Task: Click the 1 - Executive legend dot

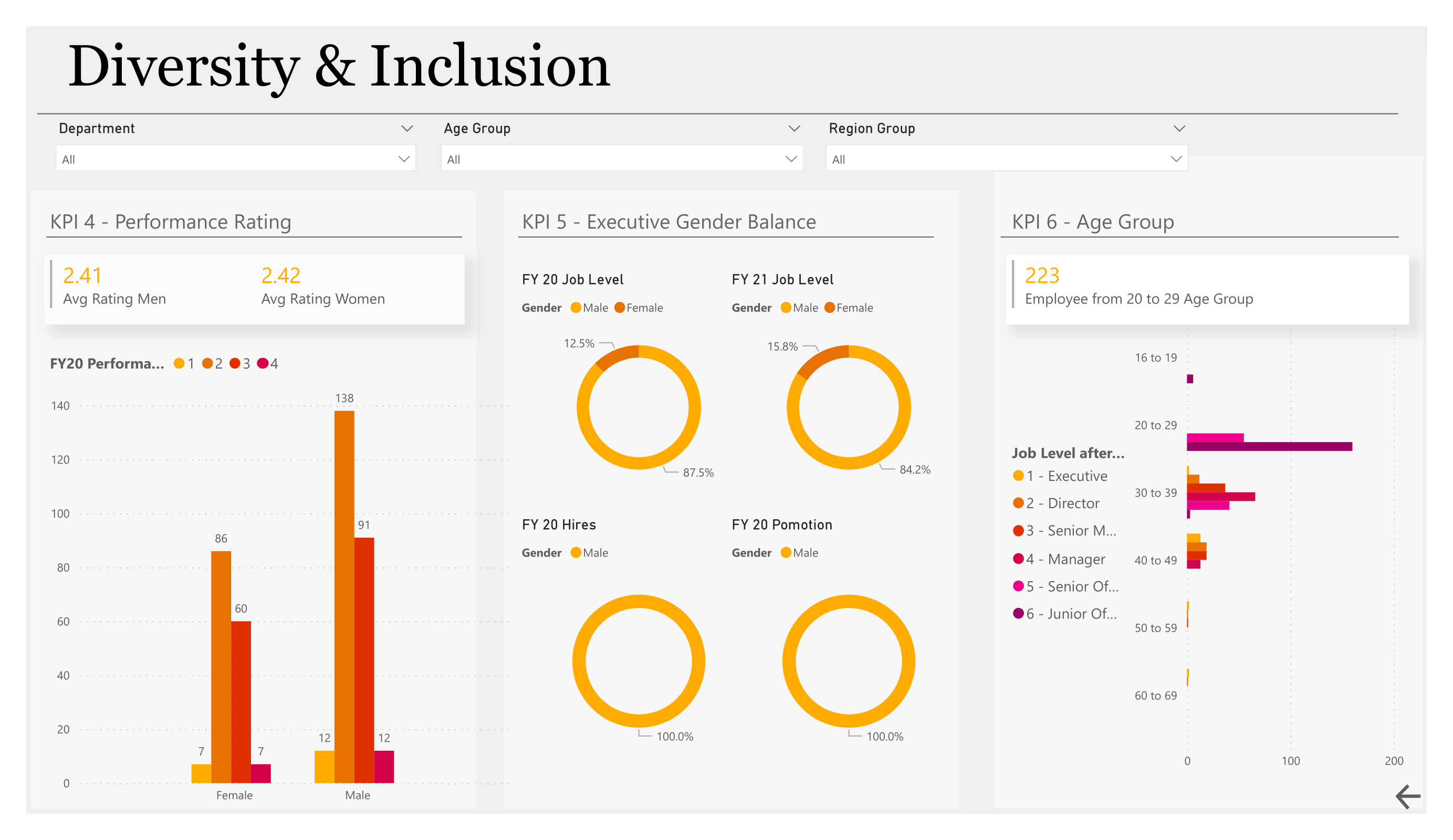Action: coord(1018,476)
